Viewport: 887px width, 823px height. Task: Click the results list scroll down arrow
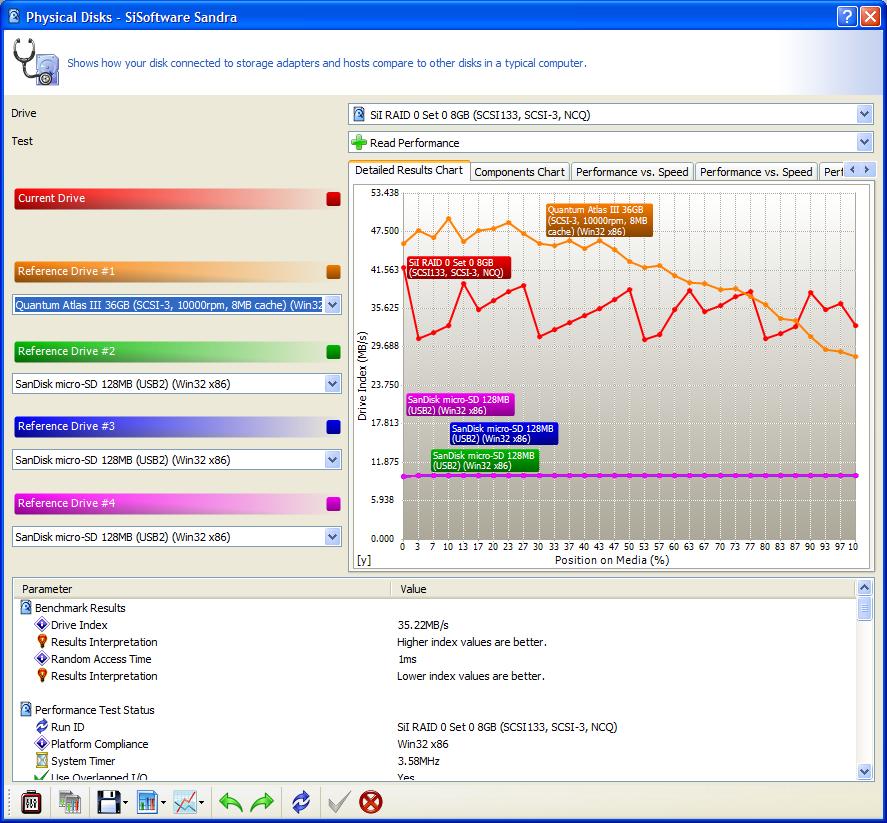(x=864, y=772)
